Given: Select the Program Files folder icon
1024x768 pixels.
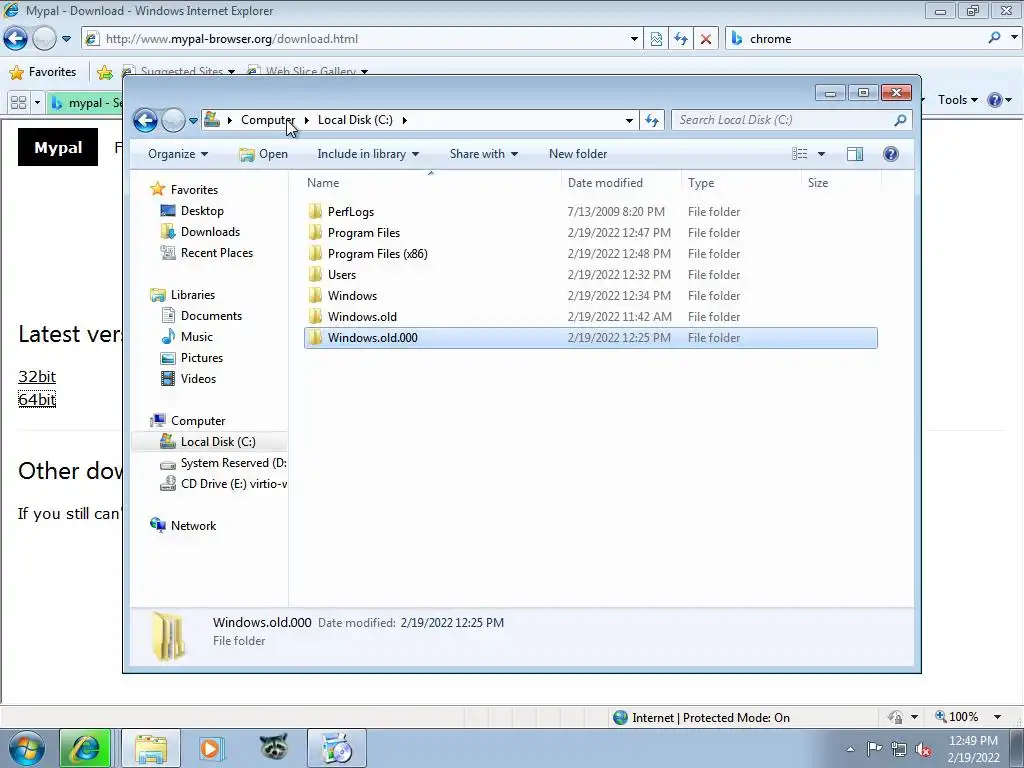Looking at the screenshot, I should point(315,232).
